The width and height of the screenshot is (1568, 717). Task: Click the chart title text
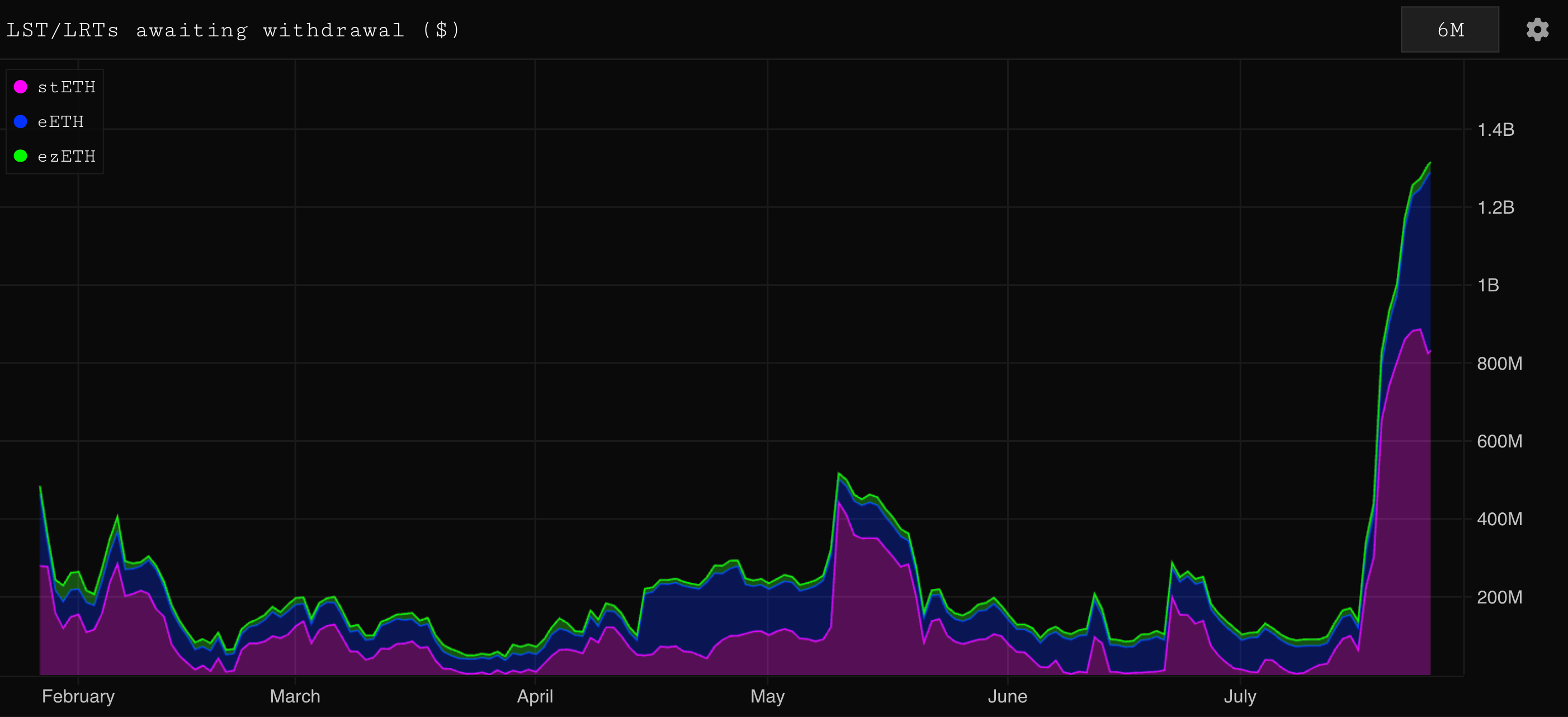pyautogui.click(x=233, y=30)
